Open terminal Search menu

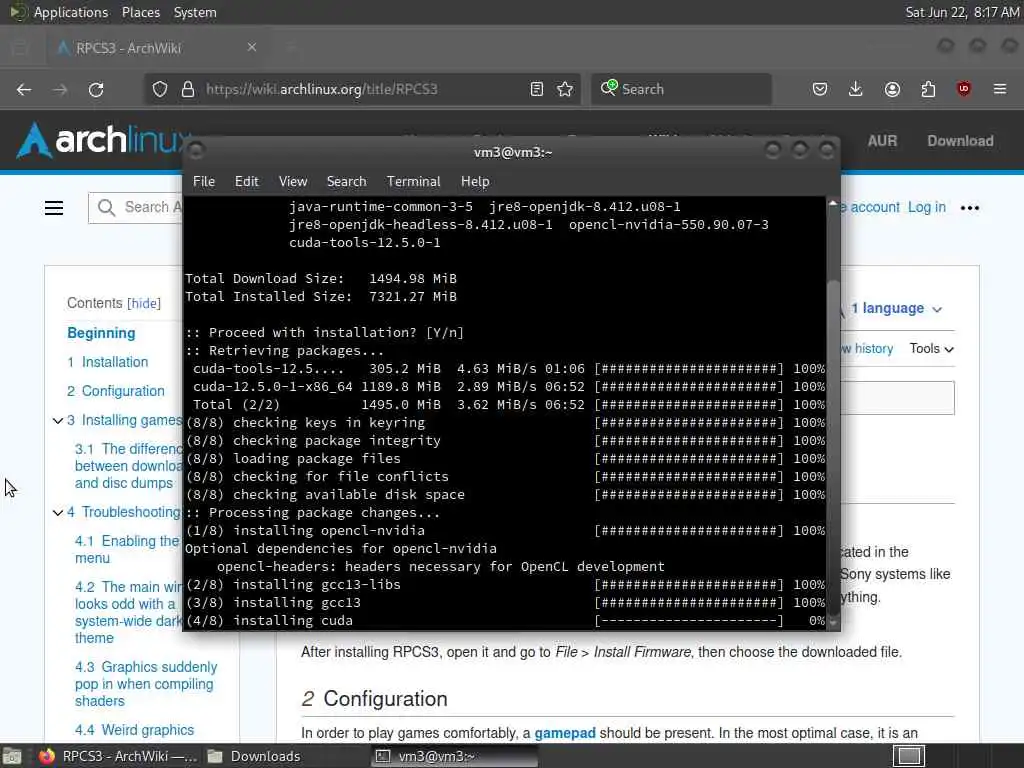(346, 182)
